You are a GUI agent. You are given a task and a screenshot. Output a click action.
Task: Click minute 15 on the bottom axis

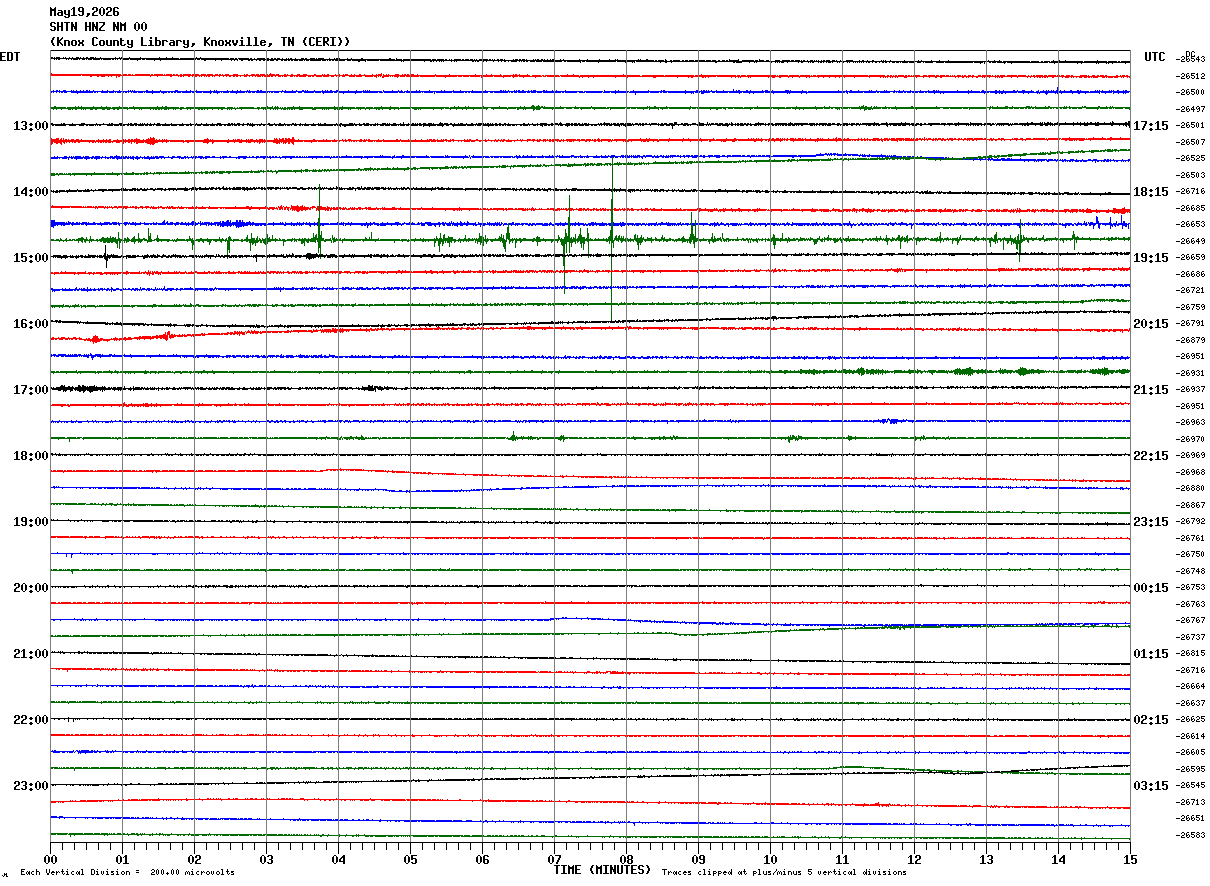(1130, 859)
